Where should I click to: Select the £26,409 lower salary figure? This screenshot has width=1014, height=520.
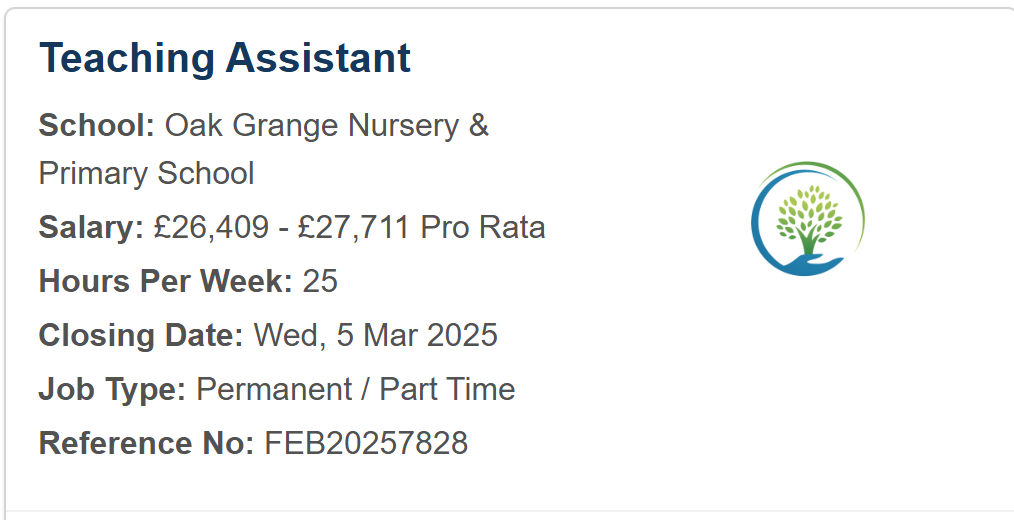(x=211, y=228)
